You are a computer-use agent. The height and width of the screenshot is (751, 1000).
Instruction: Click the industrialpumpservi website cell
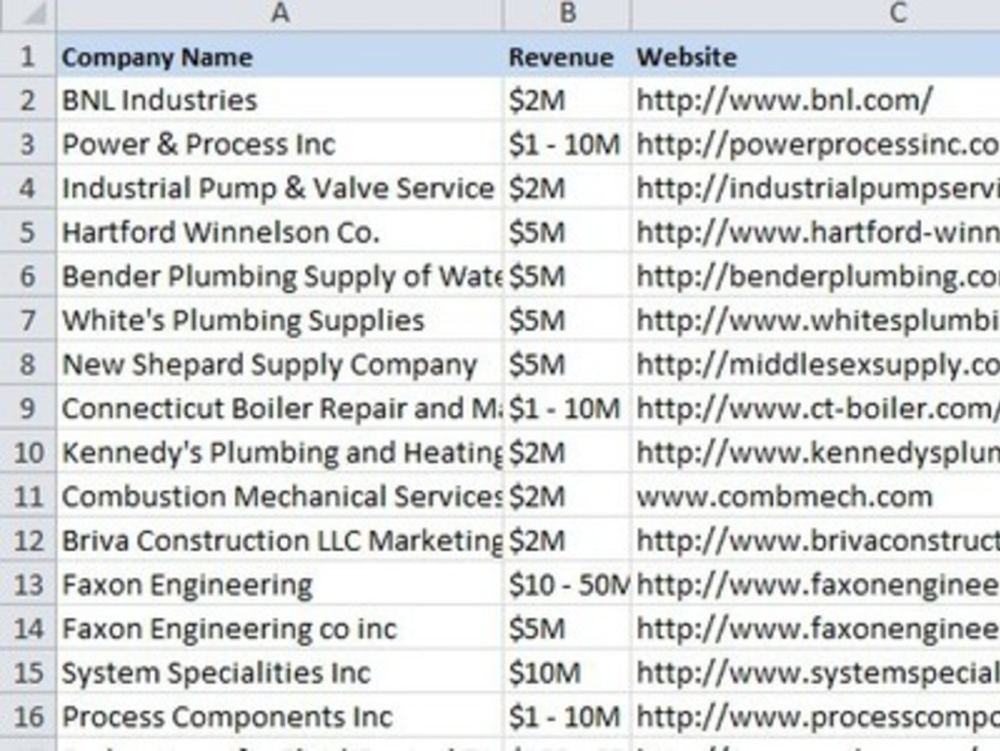(816, 188)
